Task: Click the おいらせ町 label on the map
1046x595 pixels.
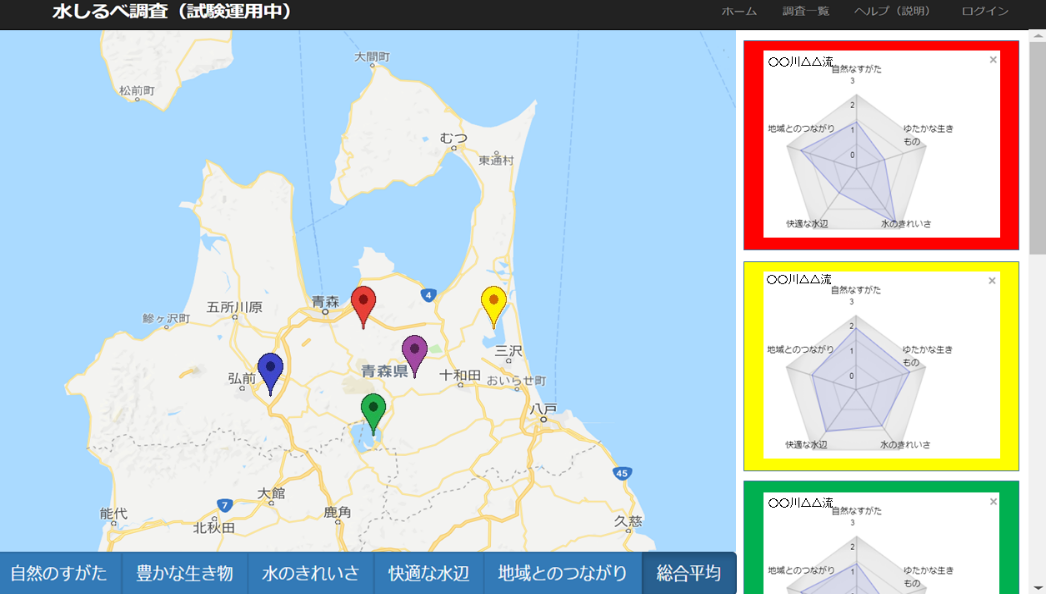Action: 516,380
